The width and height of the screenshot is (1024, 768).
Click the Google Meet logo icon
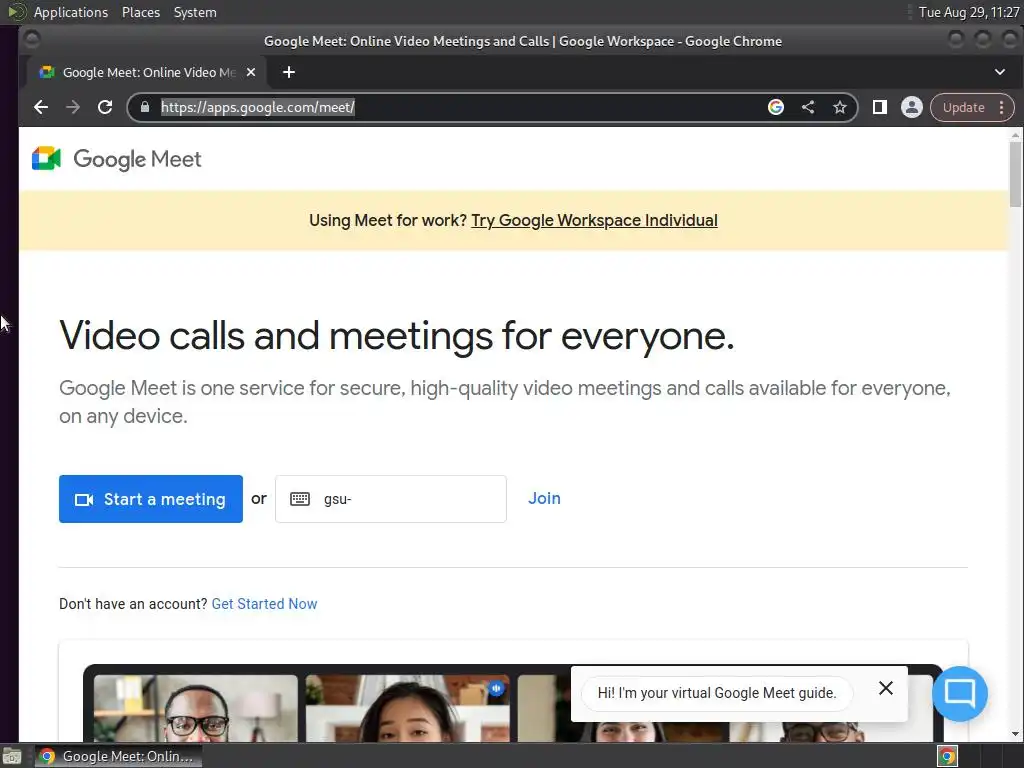coord(46,159)
